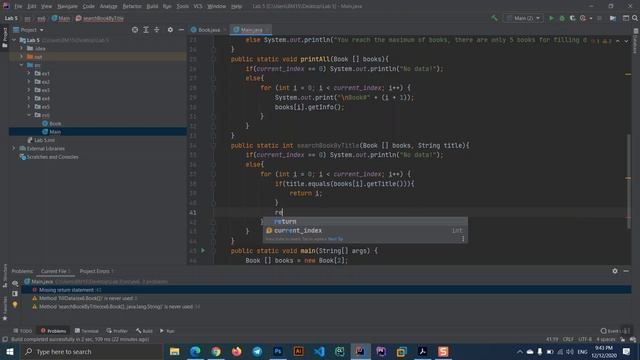Collapse all icon in Project panel header
Image resolution: width=640 pixels, height=360 pixels.
point(157,30)
